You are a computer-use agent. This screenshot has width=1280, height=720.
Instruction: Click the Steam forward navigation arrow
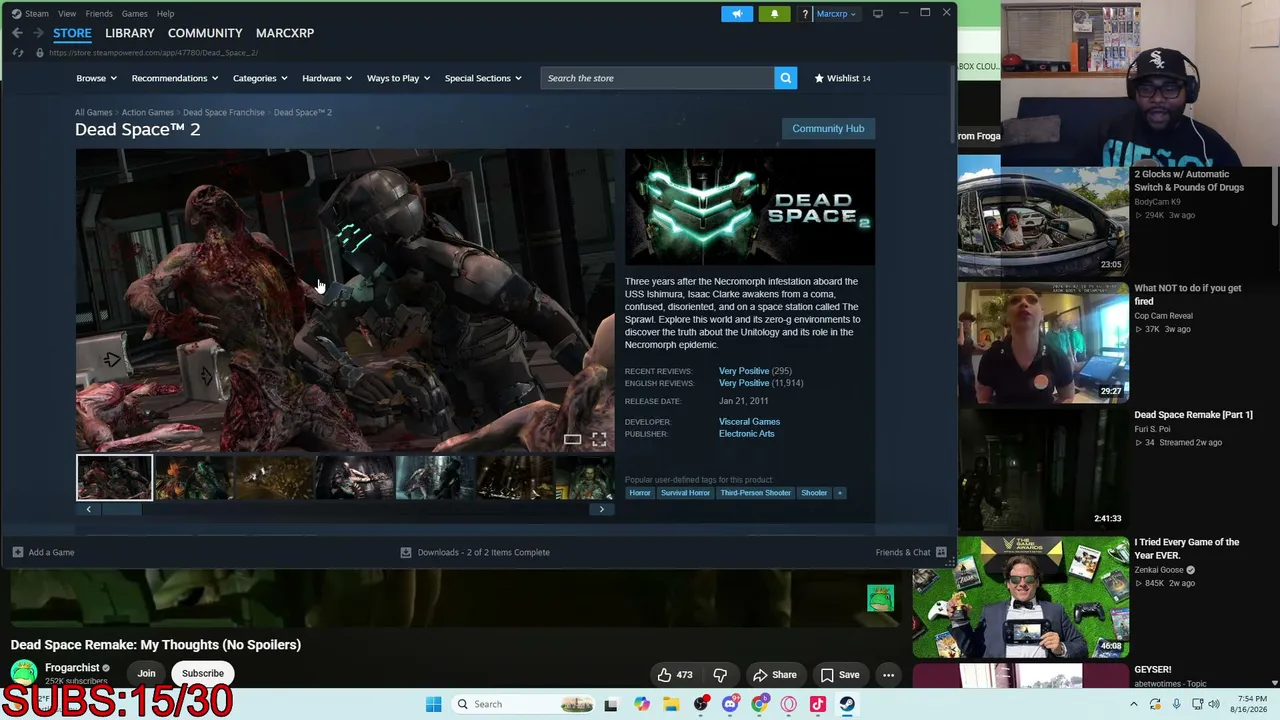click(x=38, y=33)
